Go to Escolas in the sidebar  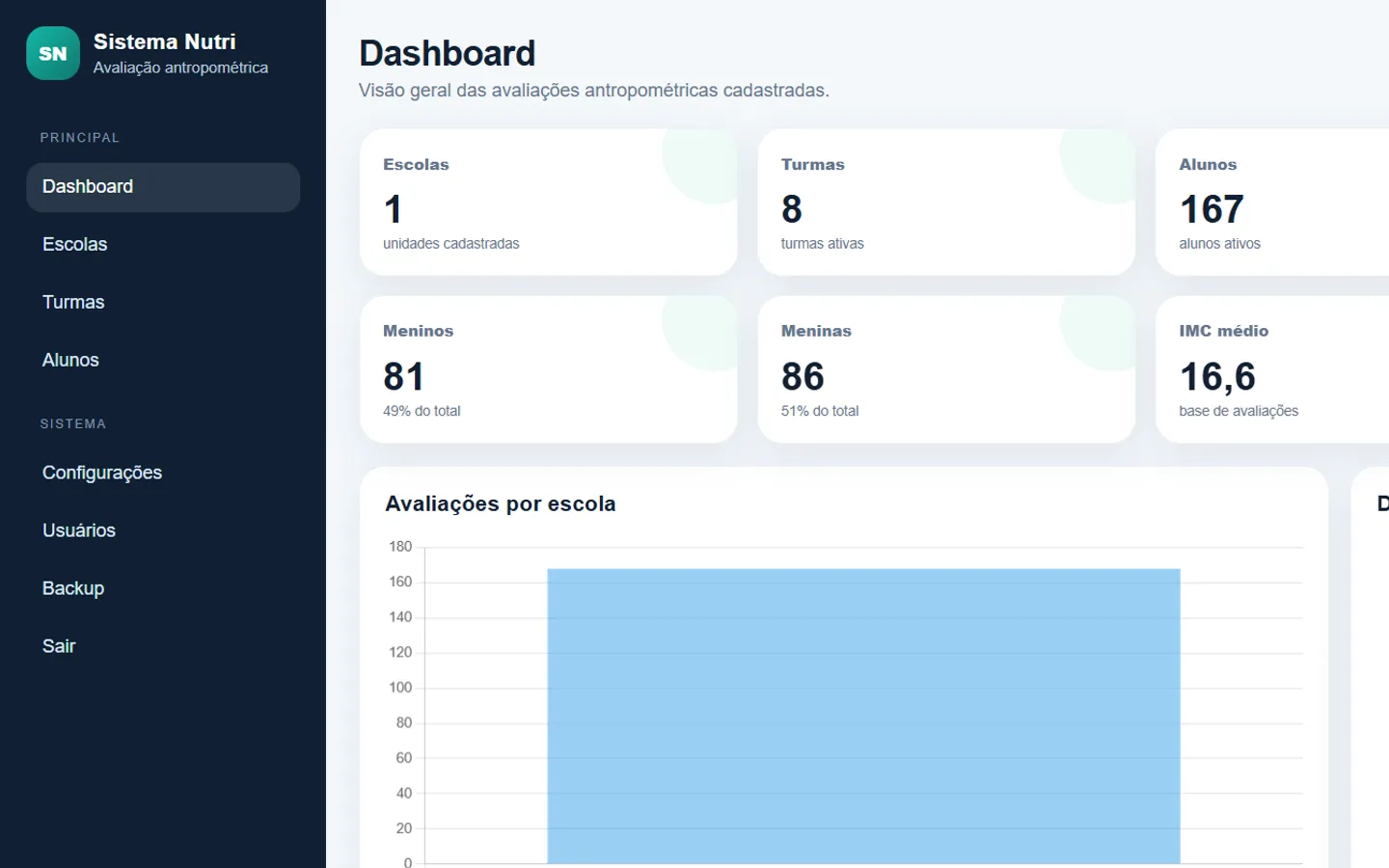pyautogui.click(x=163, y=245)
